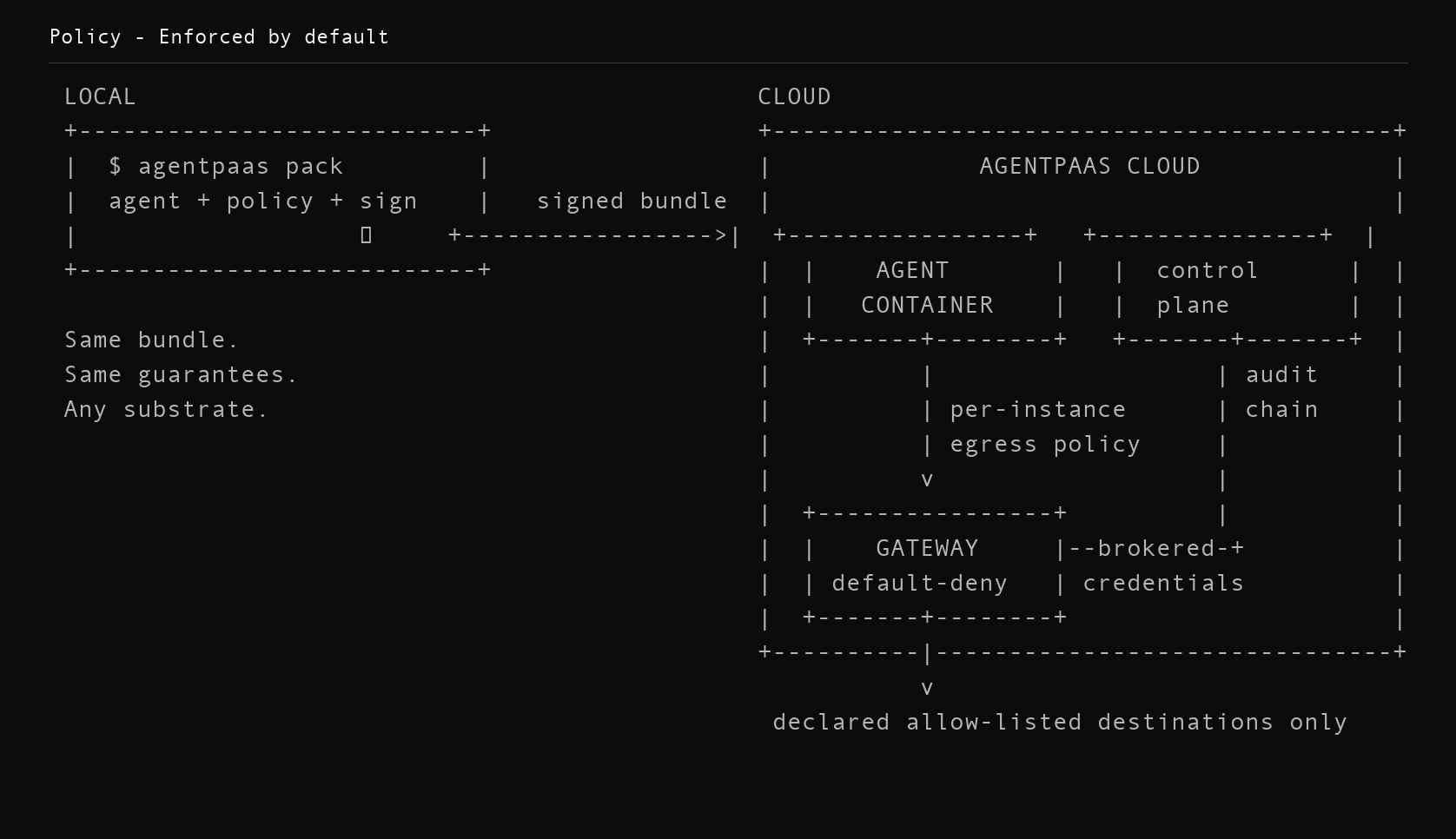This screenshot has height=839, width=1456.
Task: Click the 'credentials' text
Action: (1162, 583)
